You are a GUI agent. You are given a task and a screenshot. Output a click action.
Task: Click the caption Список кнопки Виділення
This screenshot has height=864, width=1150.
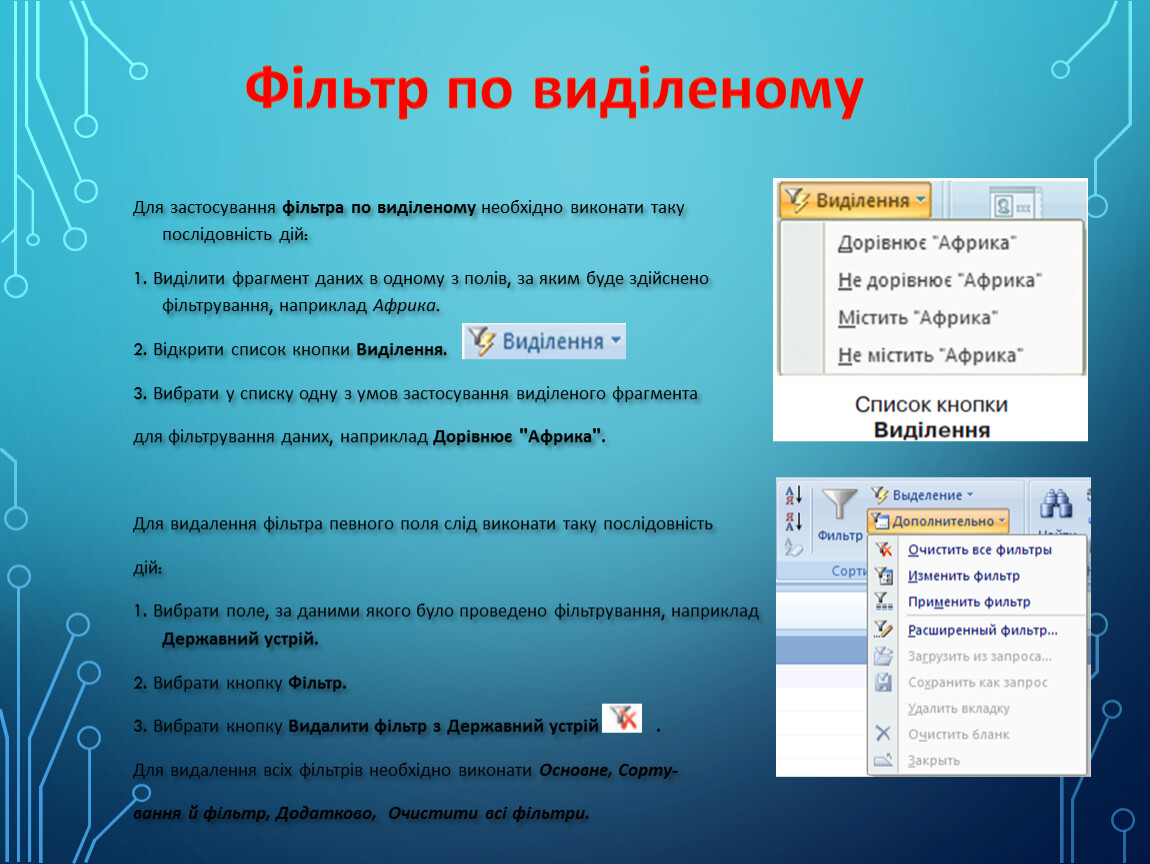pos(931,417)
